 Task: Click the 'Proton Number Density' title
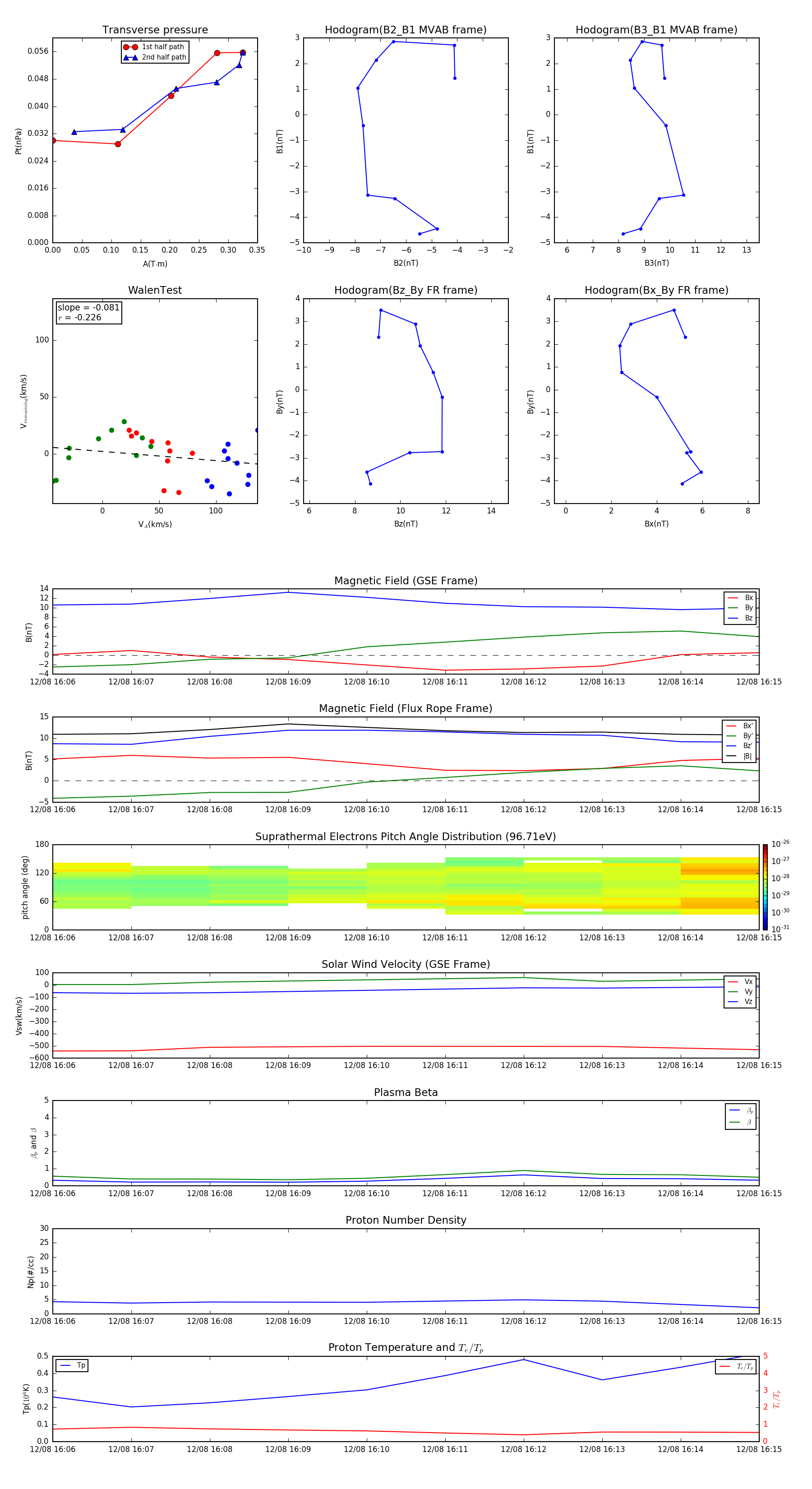coord(406,1220)
